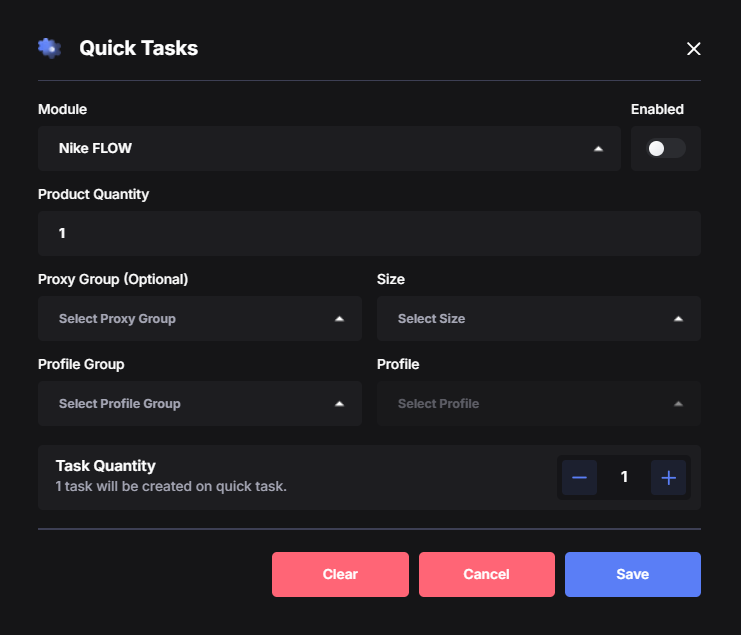
Task: Click the Clear button
Action: point(340,574)
